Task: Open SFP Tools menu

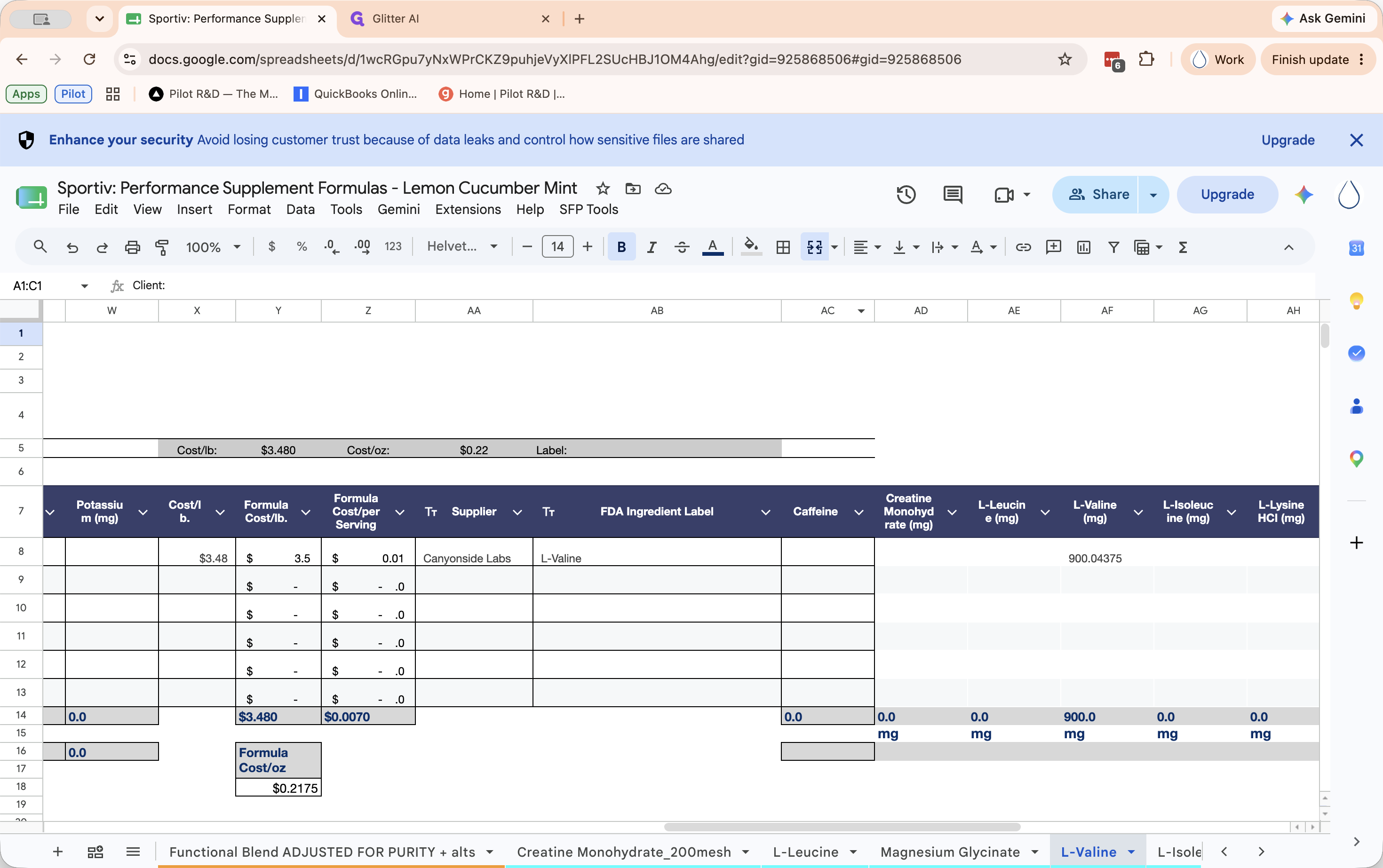Action: pos(588,210)
